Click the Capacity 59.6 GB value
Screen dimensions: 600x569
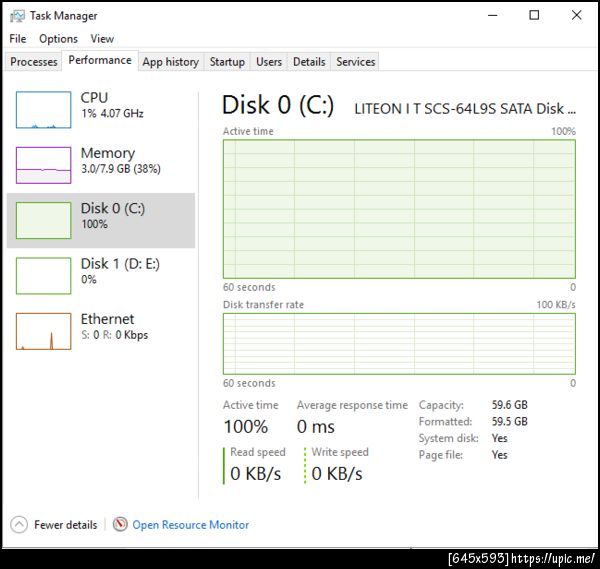[x=510, y=405]
